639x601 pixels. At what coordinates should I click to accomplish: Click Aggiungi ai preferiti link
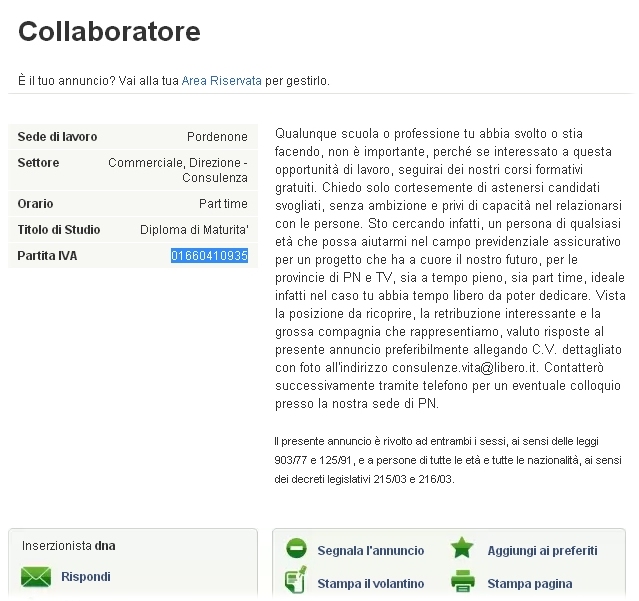542,550
